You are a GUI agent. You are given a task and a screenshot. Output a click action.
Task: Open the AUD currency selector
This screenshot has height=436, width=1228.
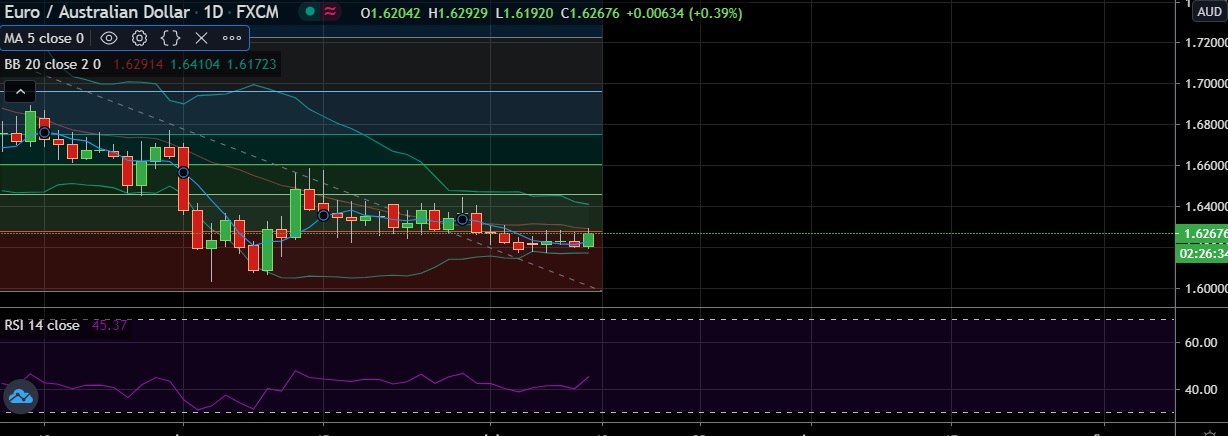click(1209, 12)
